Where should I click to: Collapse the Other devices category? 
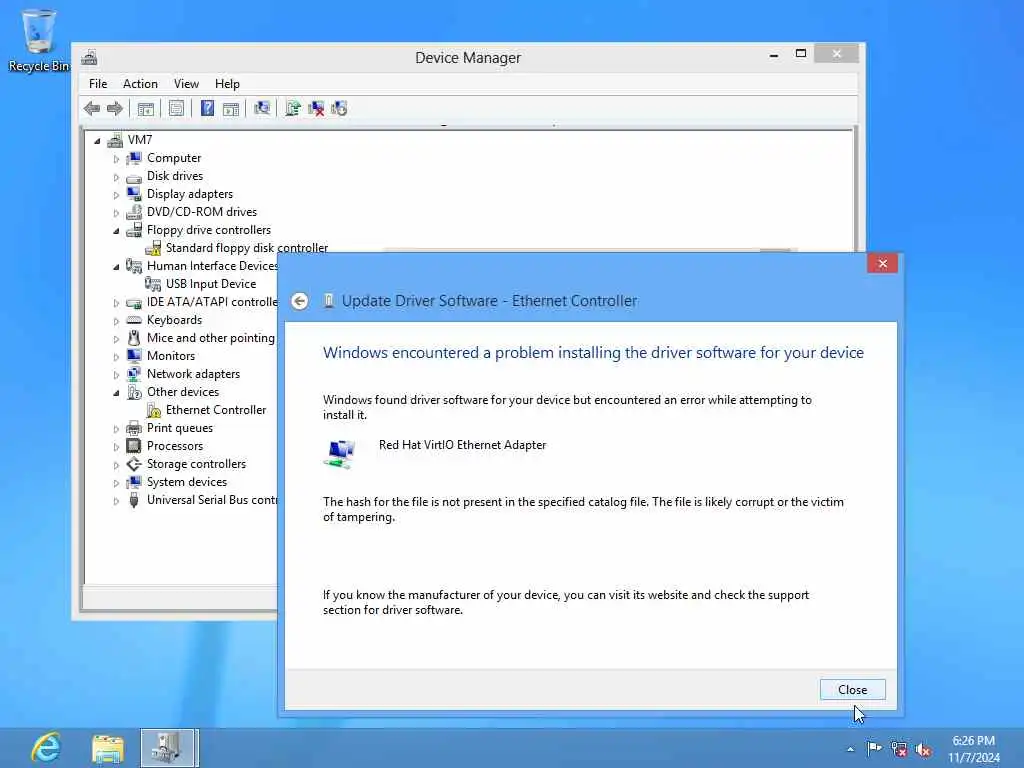tap(116, 392)
